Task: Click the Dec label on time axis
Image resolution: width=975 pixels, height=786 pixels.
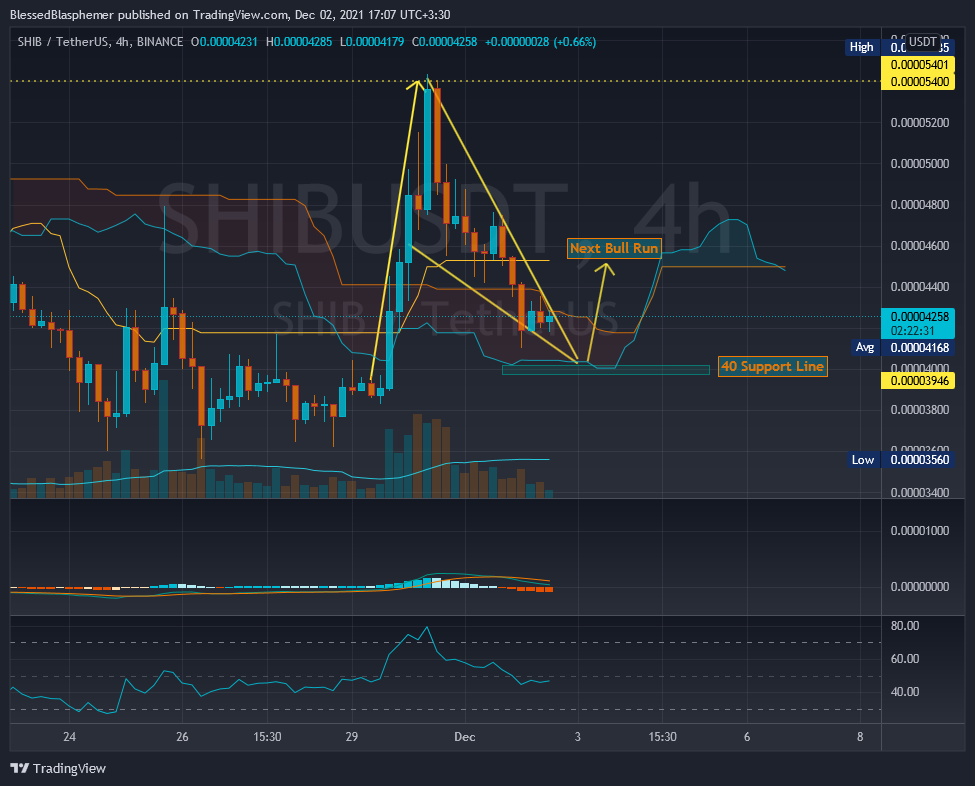Action: click(x=464, y=737)
